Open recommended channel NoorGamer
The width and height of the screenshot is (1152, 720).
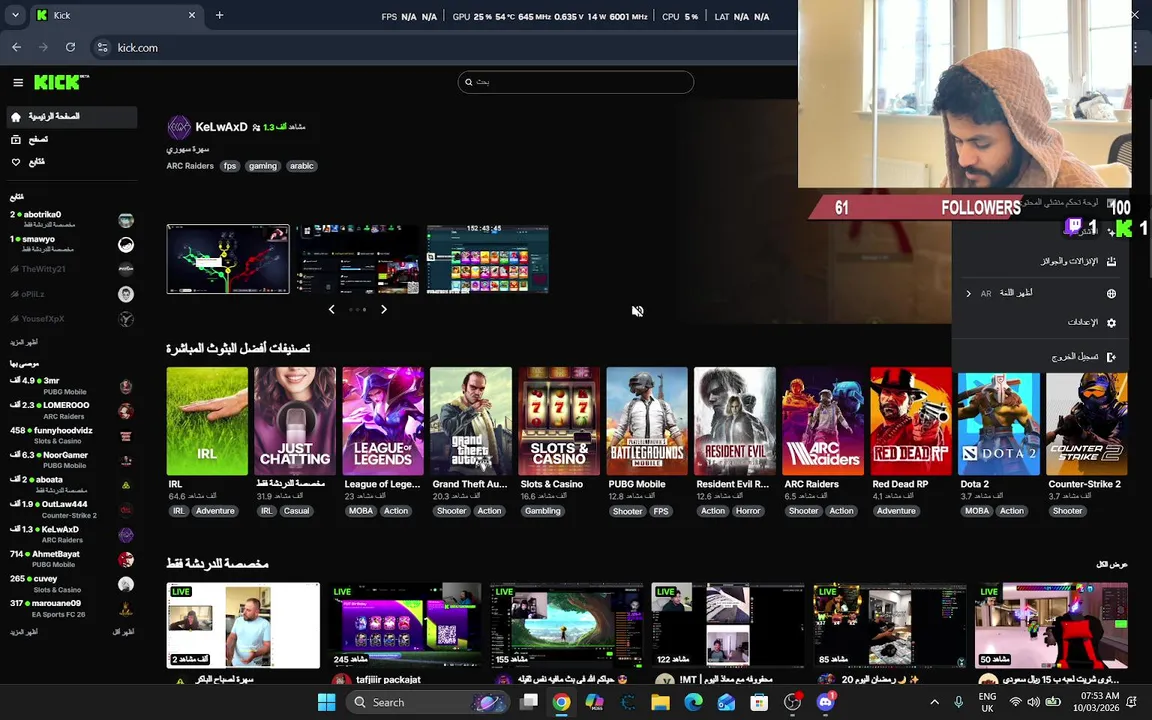pos(72,460)
